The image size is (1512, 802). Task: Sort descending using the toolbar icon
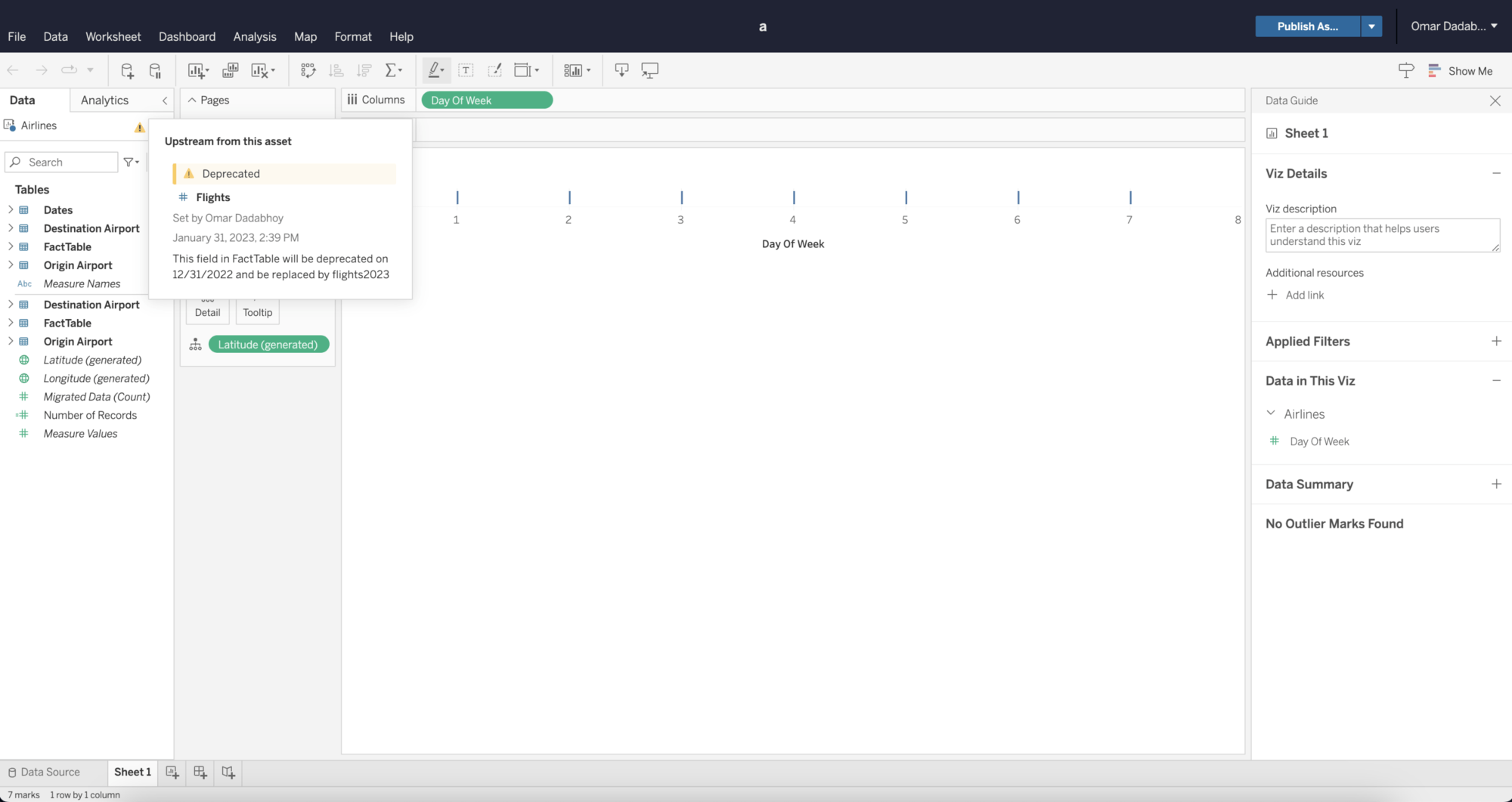coord(364,70)
